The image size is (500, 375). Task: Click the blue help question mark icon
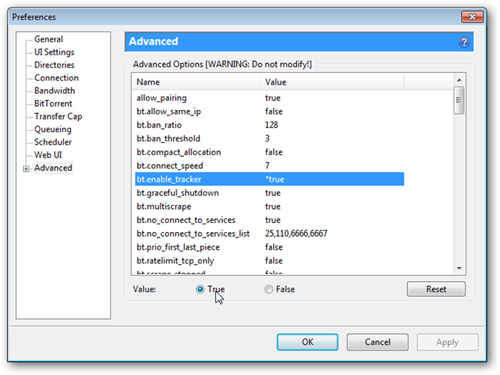(x=464, y=42)
